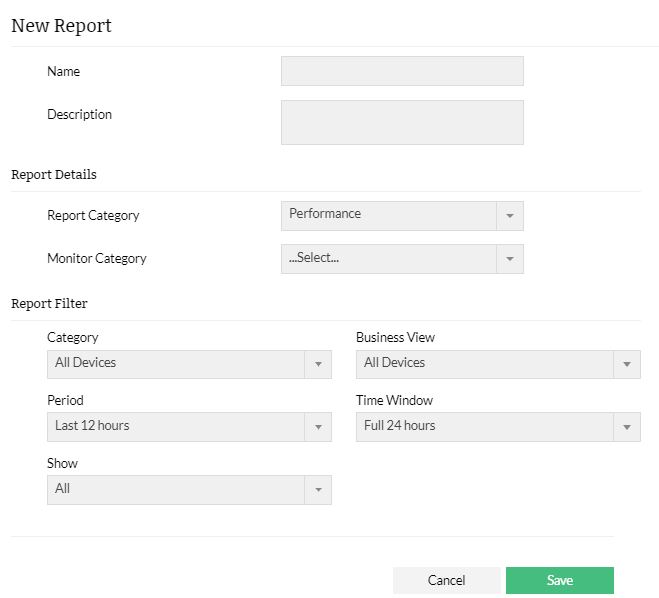The height and width of the screenshot is (598, 659).
Task: Click the Monitor Category dropdown arrow
Action: point(509,259)
